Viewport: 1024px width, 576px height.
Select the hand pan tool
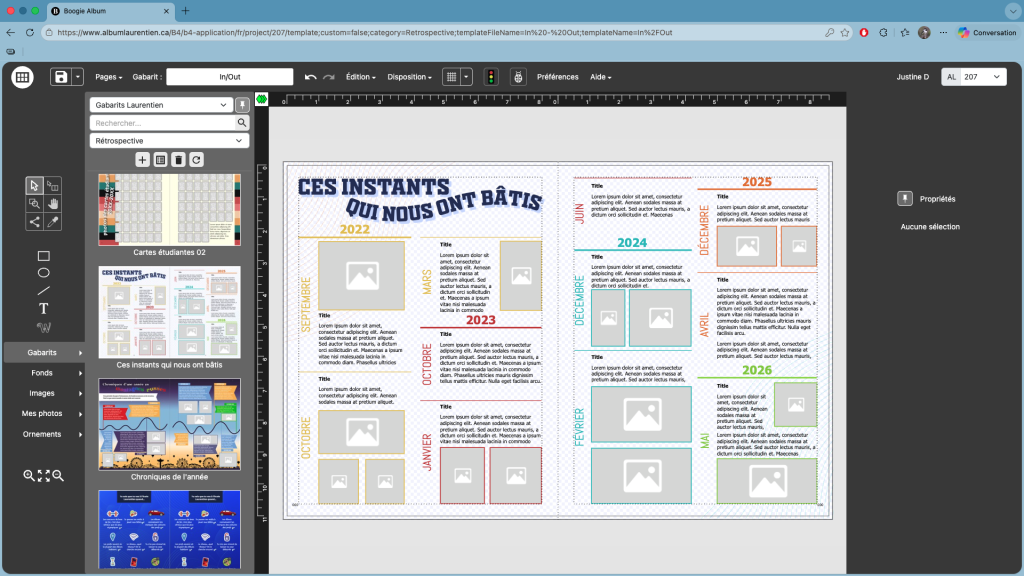tap(53, 204)
